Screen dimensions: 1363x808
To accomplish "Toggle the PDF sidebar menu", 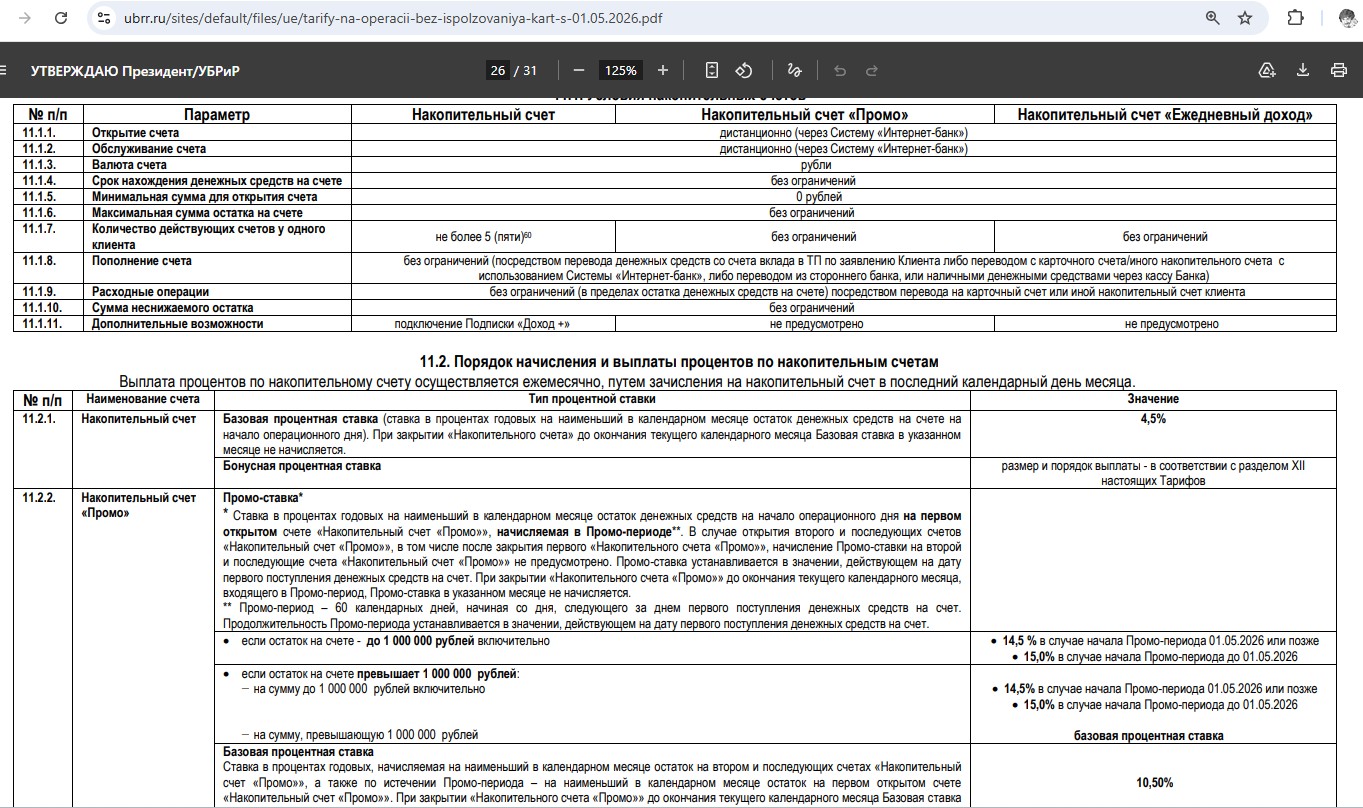I will coord(4,70).
